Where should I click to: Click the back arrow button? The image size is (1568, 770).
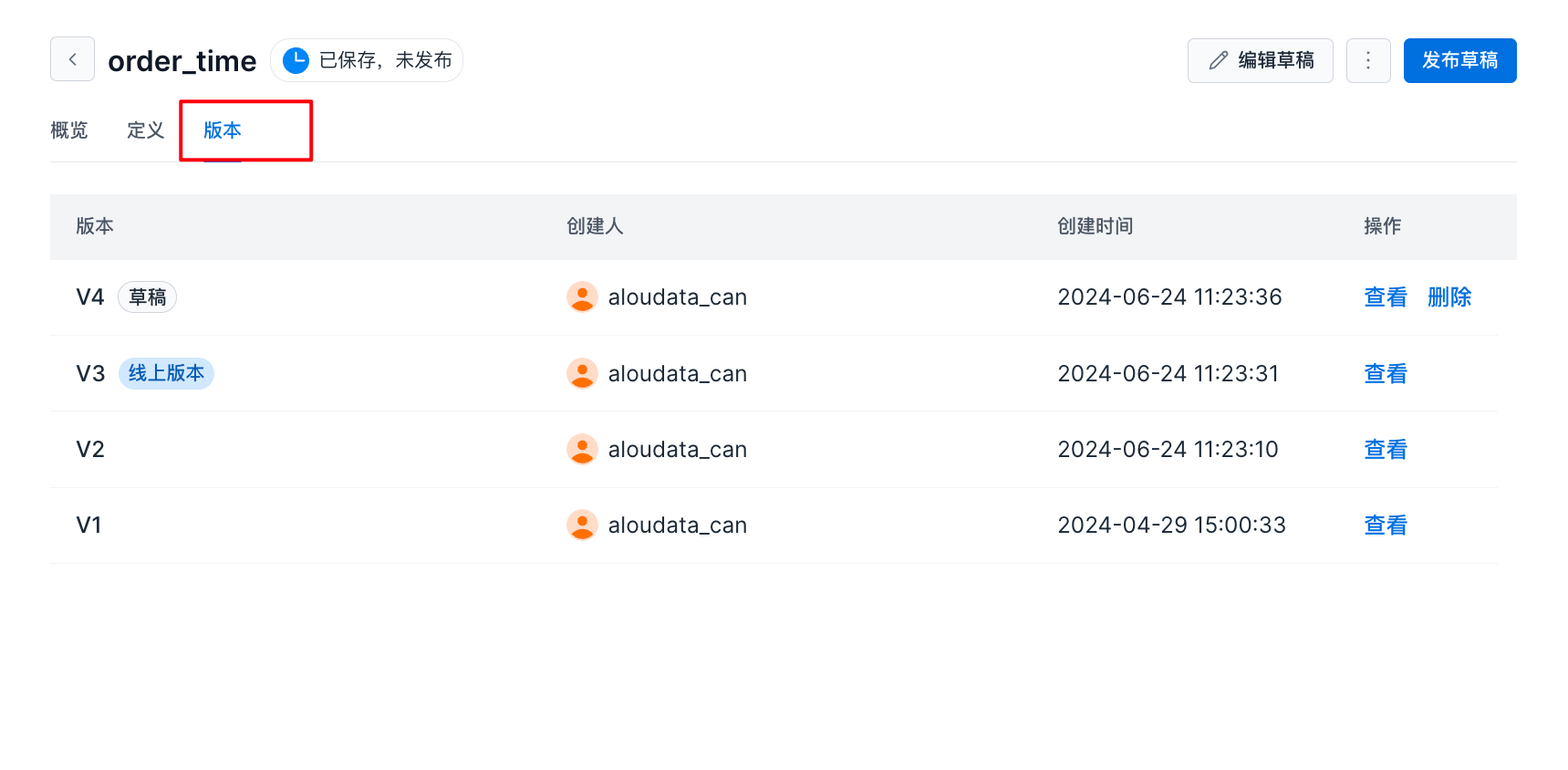72,59
